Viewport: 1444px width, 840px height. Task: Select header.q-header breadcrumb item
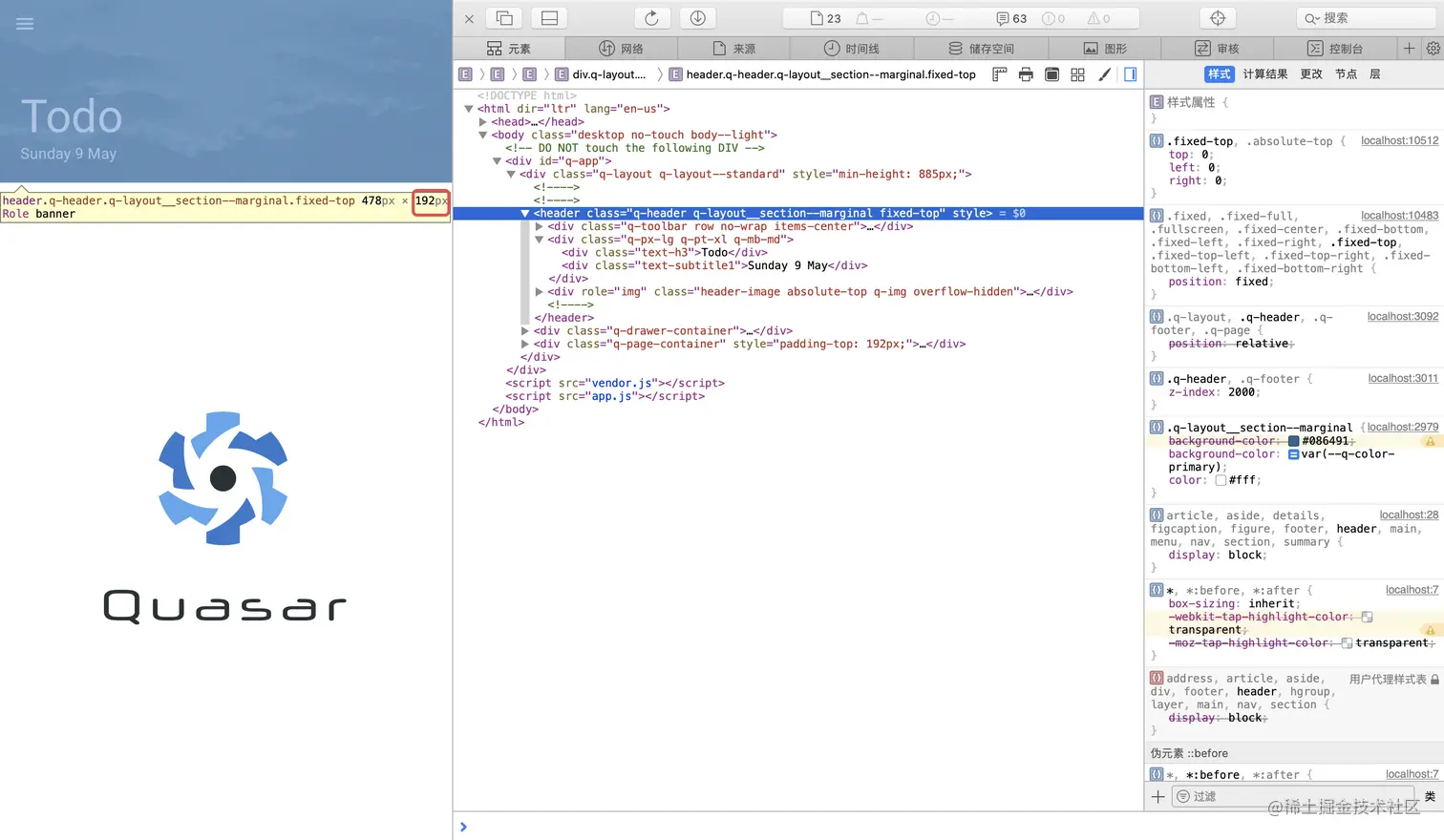pyautogui.click(x=822, y=74)
